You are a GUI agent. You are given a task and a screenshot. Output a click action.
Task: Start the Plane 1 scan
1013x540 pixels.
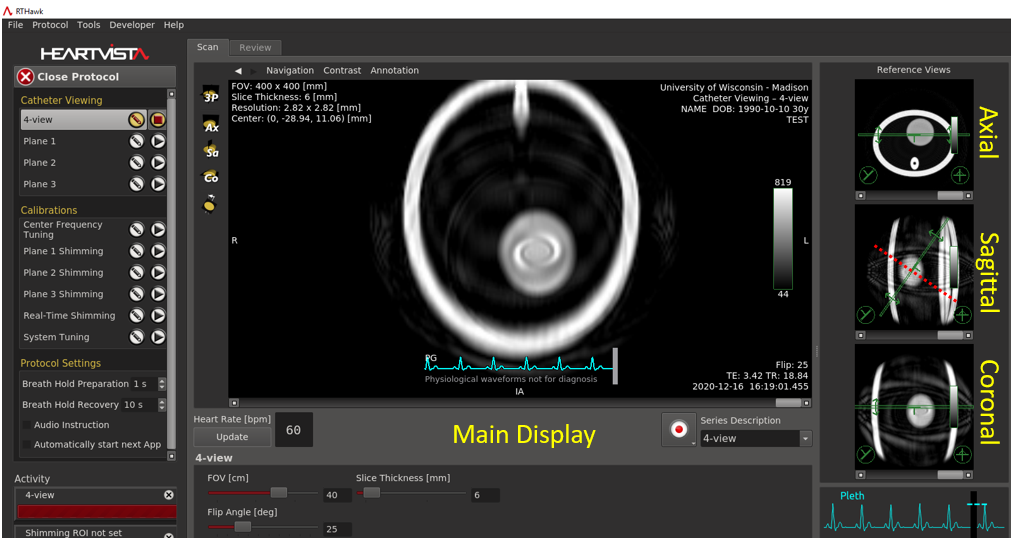click(158, 142)
